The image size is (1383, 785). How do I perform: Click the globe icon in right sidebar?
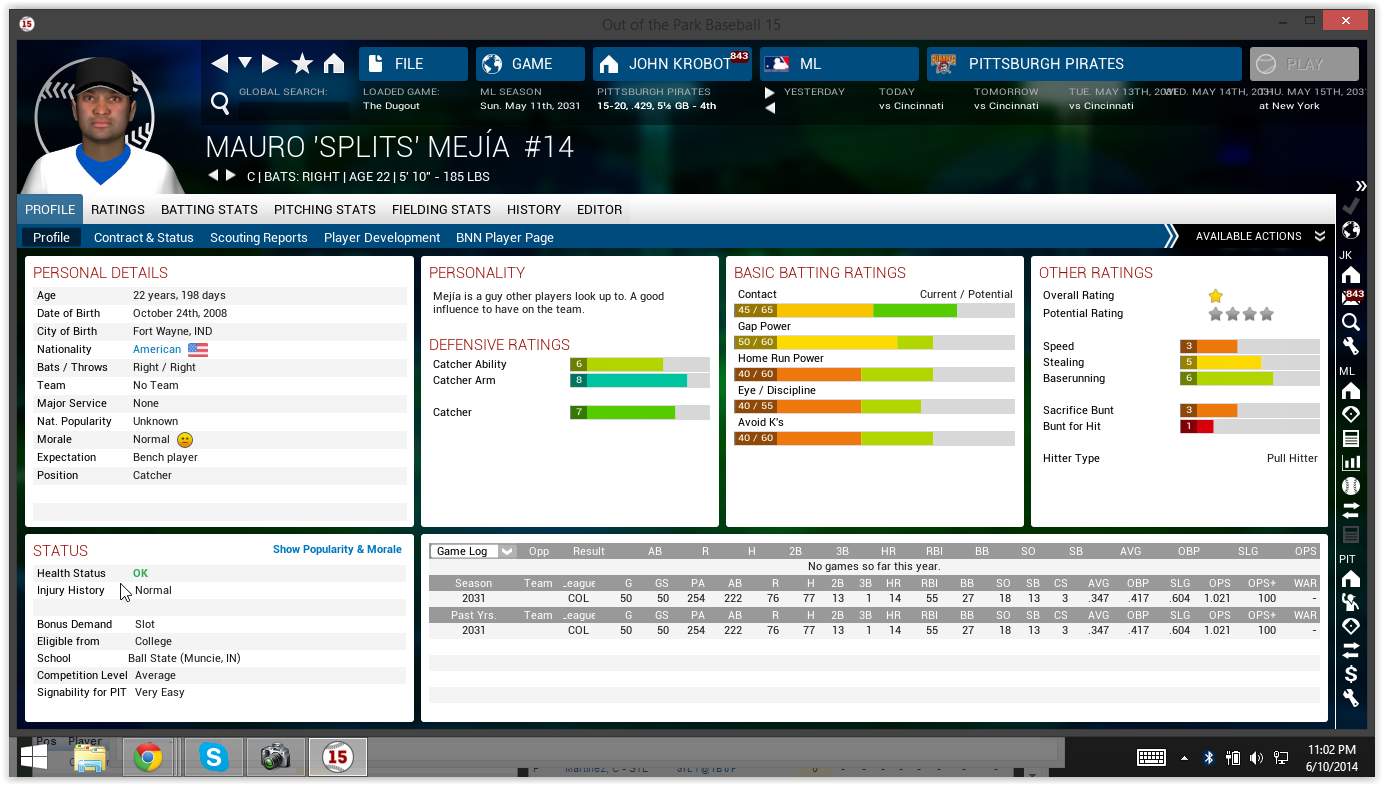1351,230
